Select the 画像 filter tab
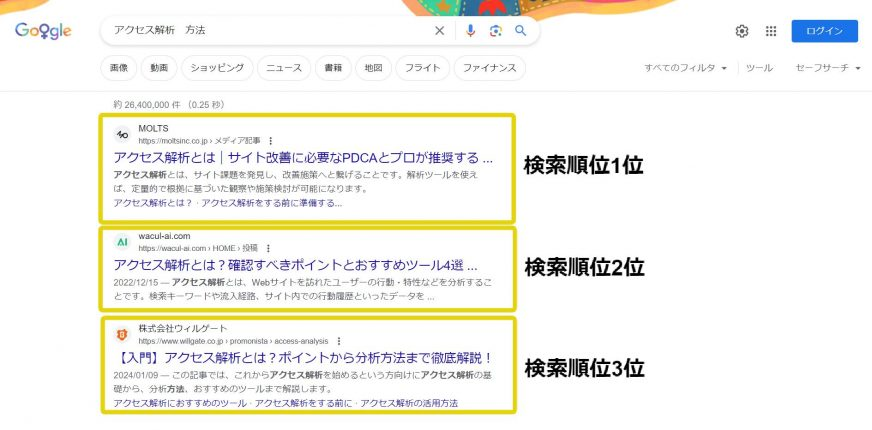This screenshot has height=430, width=872. pyautogui.click(x=119, y=68)
